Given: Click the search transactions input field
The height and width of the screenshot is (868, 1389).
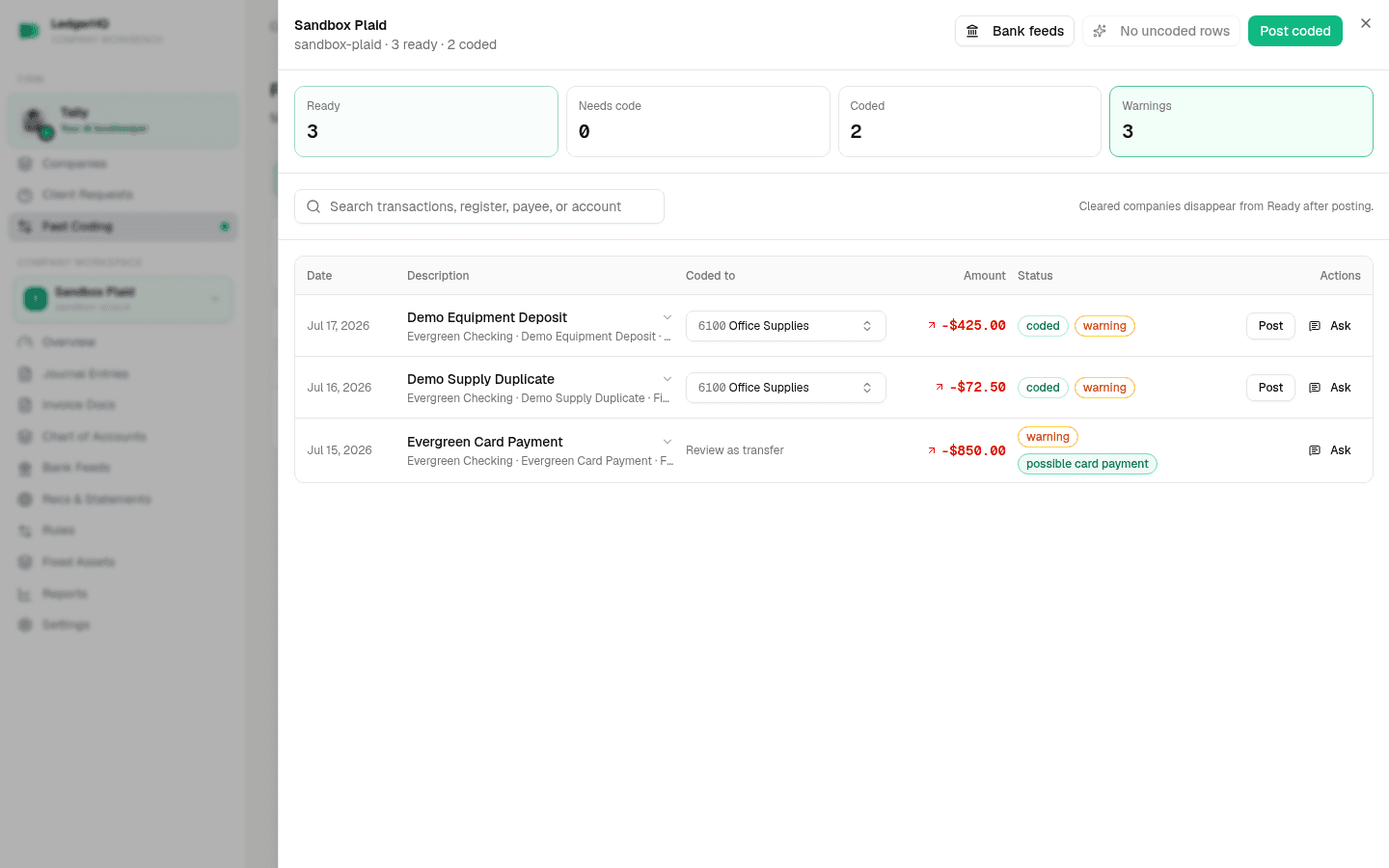Looking at the screenshot, I should coord(479,206).
